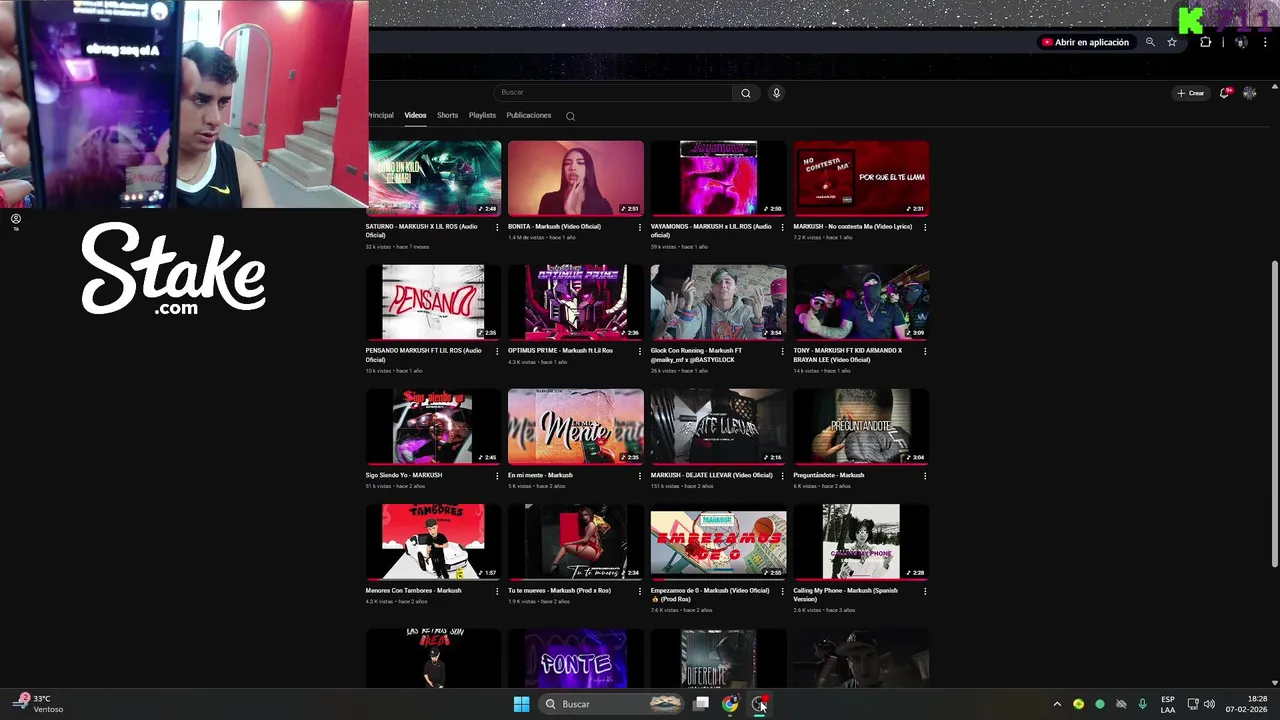Bookmark this page with the star icon

(1172, 42)
